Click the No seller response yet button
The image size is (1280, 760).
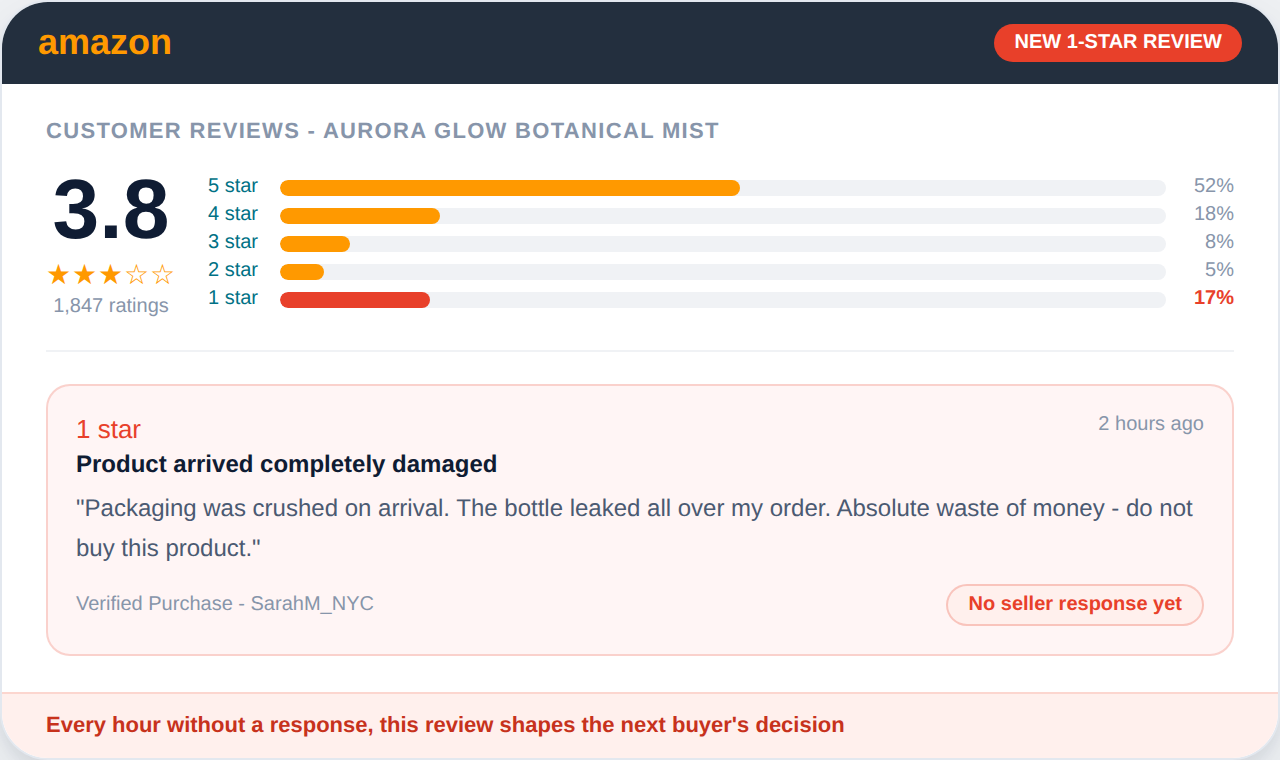point(1074,604)
